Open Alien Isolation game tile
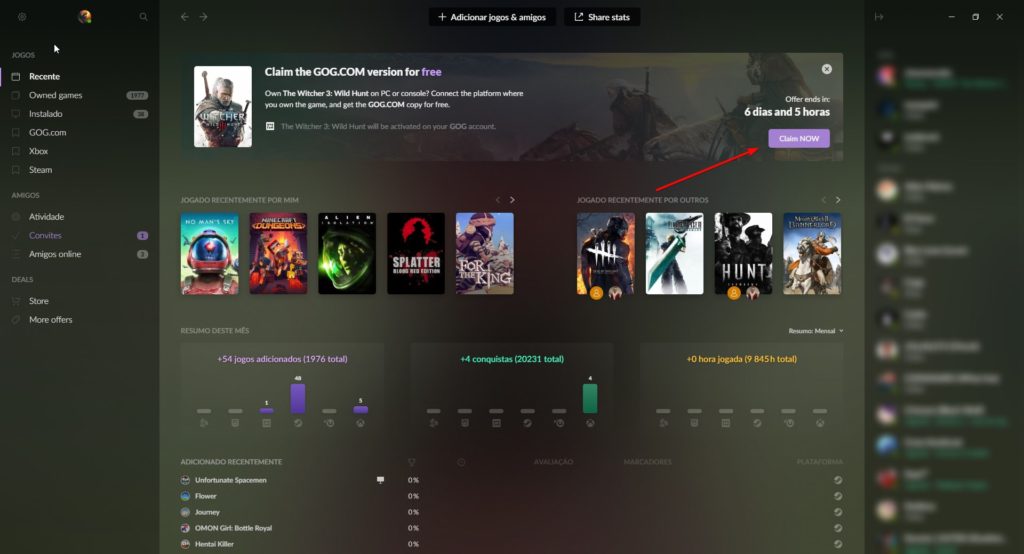 click(x=347, y=253)
